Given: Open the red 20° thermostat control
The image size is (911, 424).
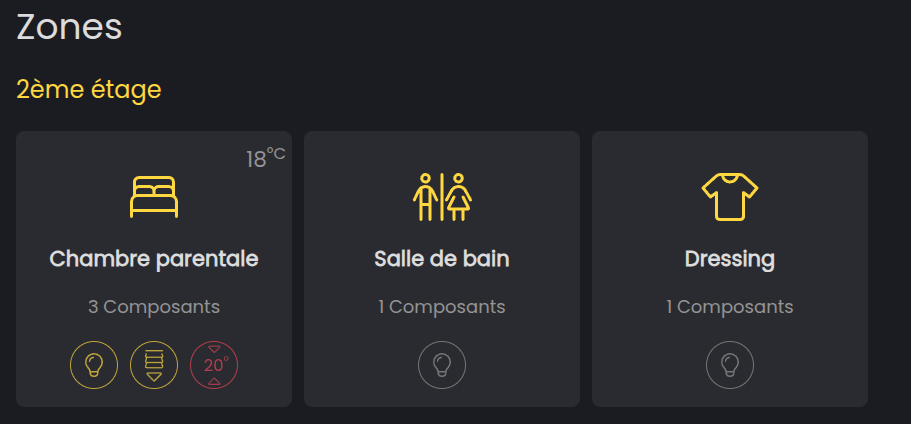Looking at the screenshot, I should point(214,365).
